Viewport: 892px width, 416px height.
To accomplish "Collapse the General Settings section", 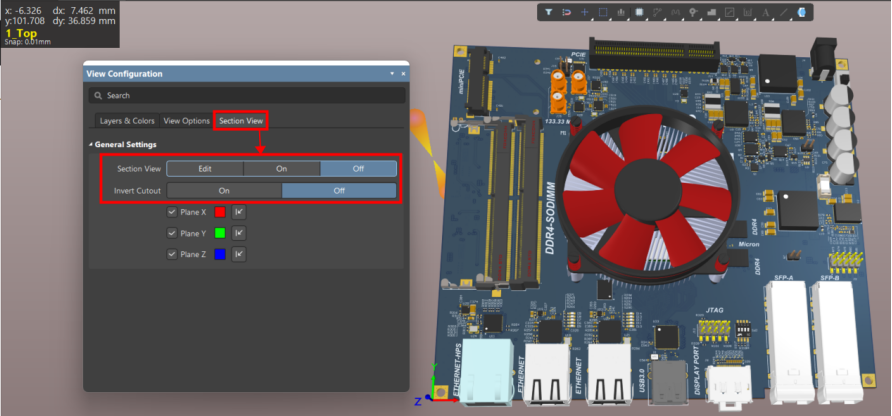I will [91, 145].
